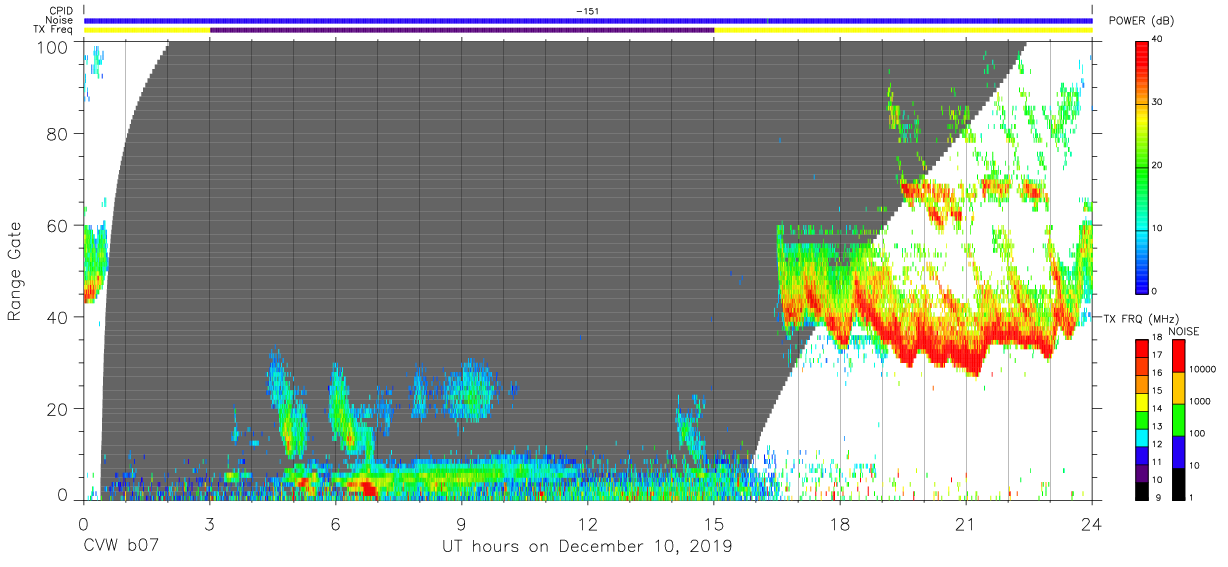Click the UT hour tick 21
The width and height of the screenshot is (1228, 567).
pyautogui.click(x=966, y=523)
